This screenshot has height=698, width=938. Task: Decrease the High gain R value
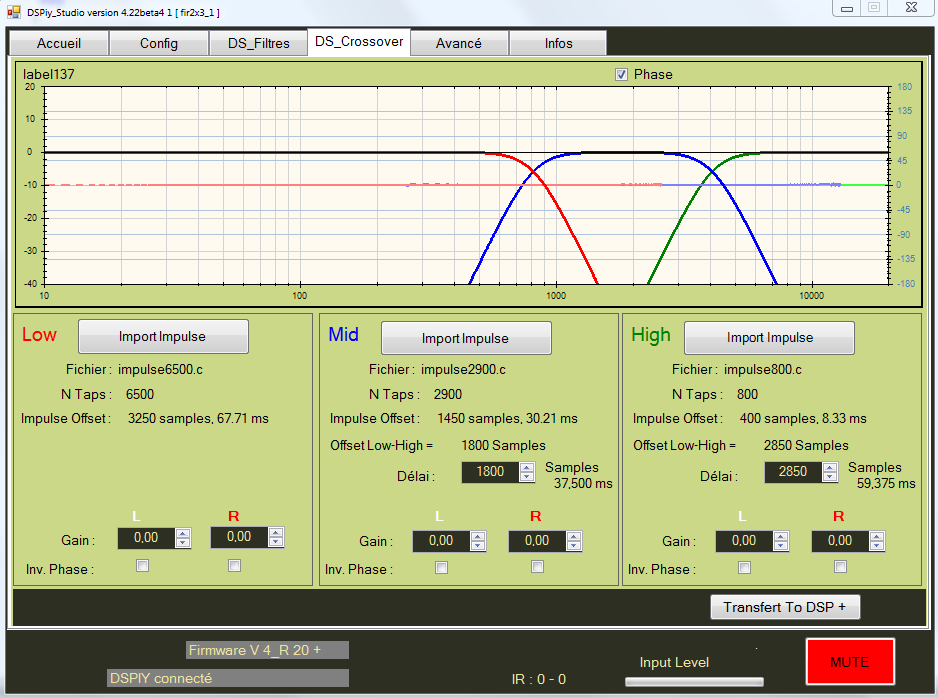pos(878,546)
